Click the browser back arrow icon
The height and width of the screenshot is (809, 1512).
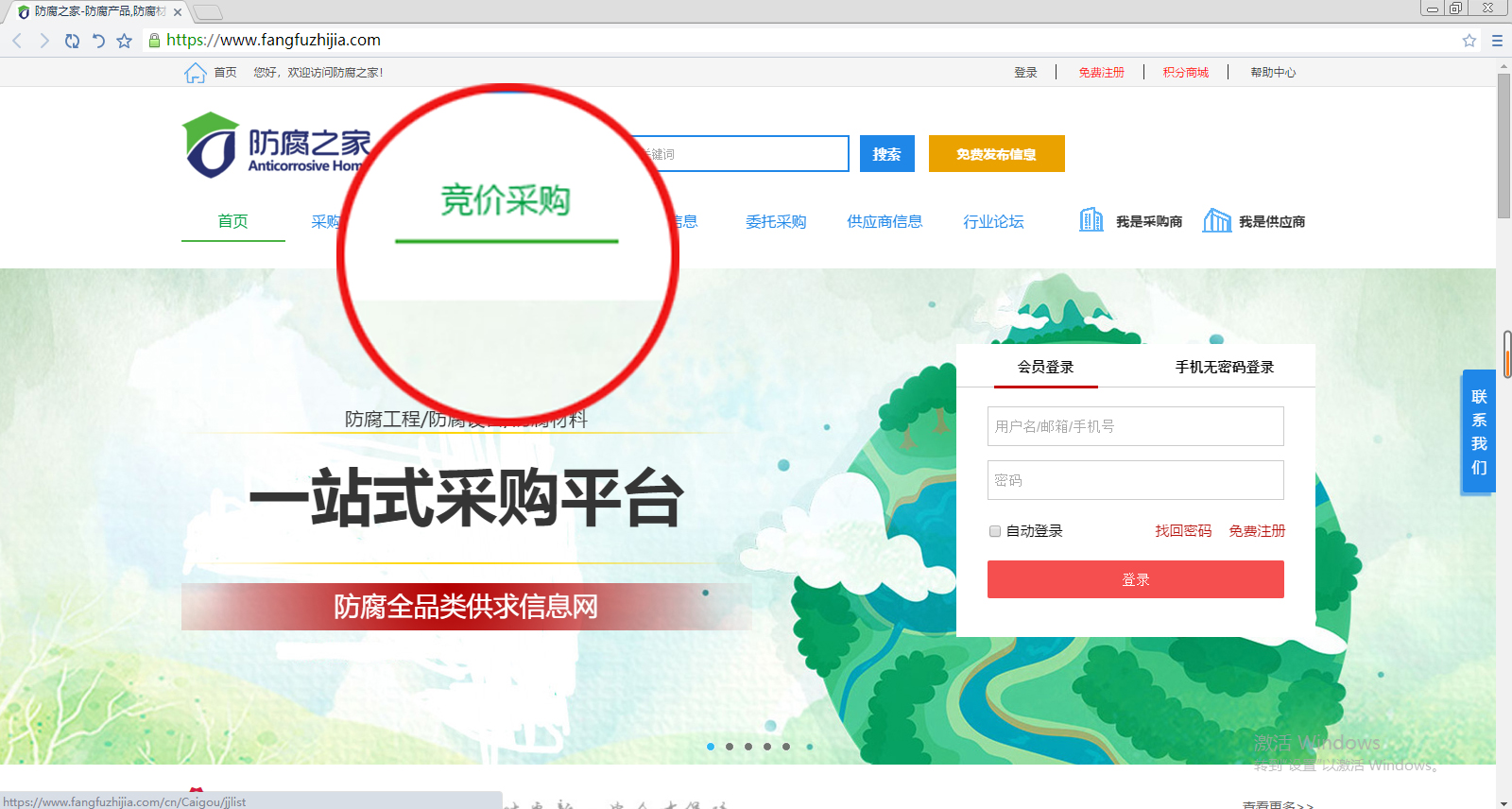tap(17, 41)
